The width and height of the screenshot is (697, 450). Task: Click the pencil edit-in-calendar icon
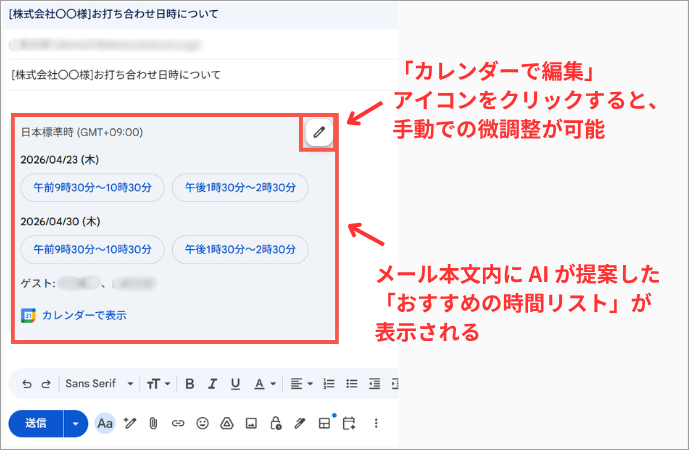coord(319,133)
